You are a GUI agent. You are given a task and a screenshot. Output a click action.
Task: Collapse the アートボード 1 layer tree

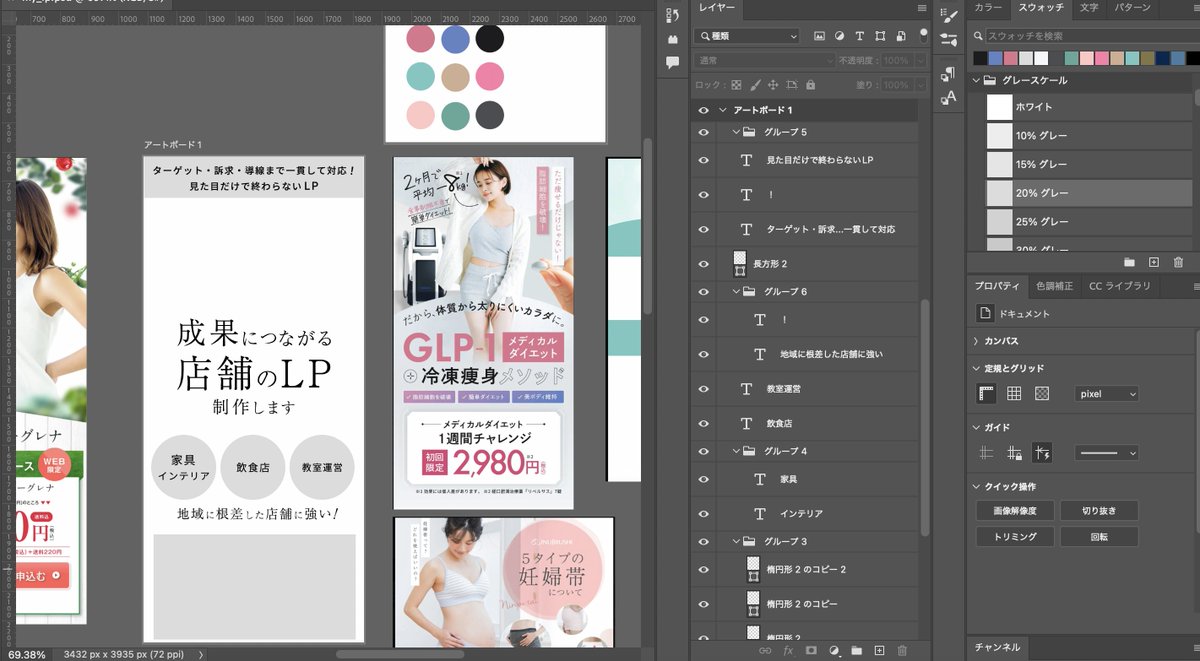(722, 110)
